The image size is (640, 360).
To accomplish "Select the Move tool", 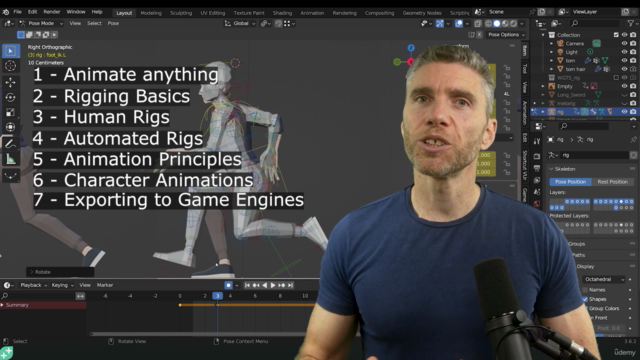I will [x=11, y=82].
